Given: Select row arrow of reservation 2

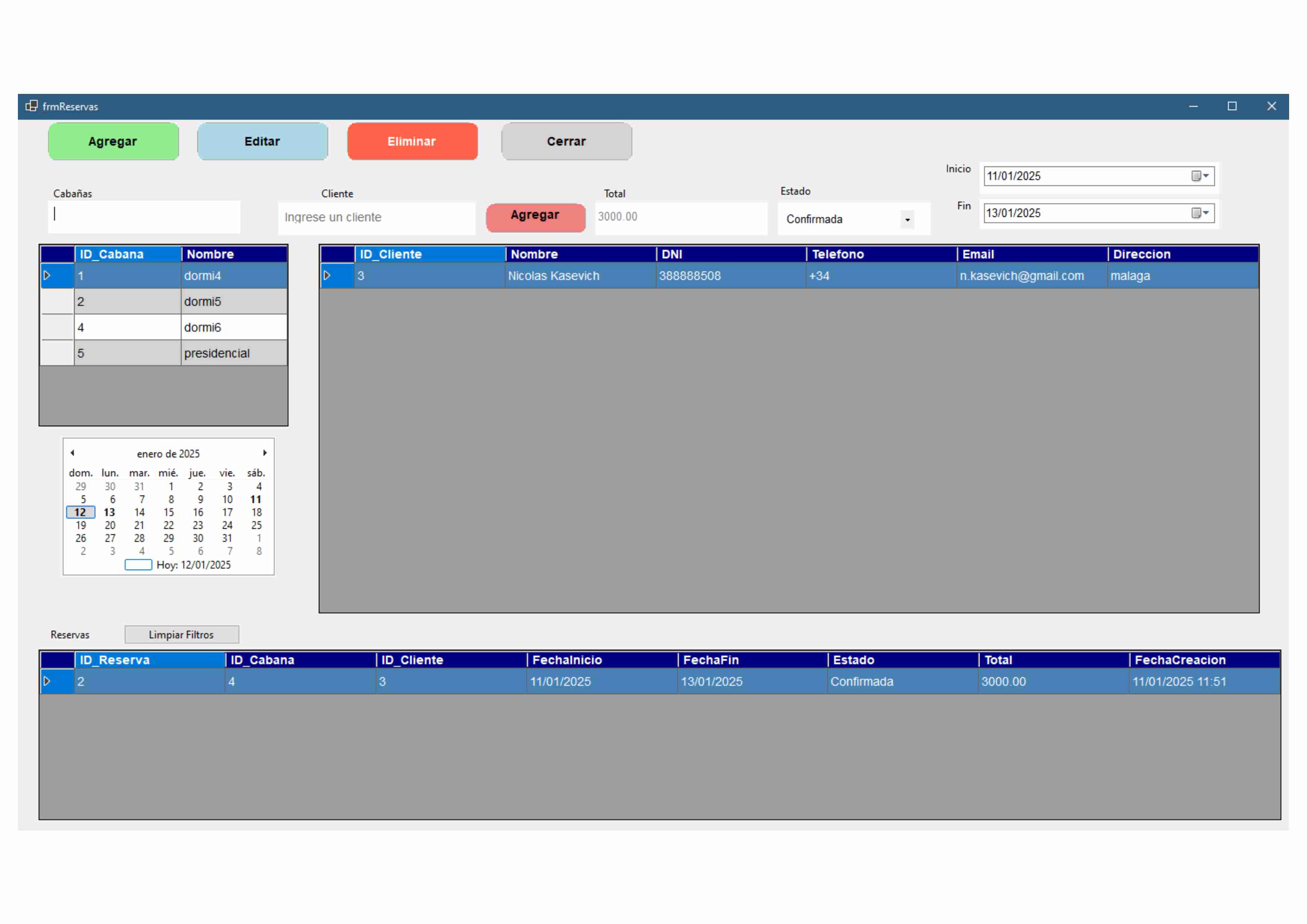Looking at the screenshot, I should [x=47, y=681].
